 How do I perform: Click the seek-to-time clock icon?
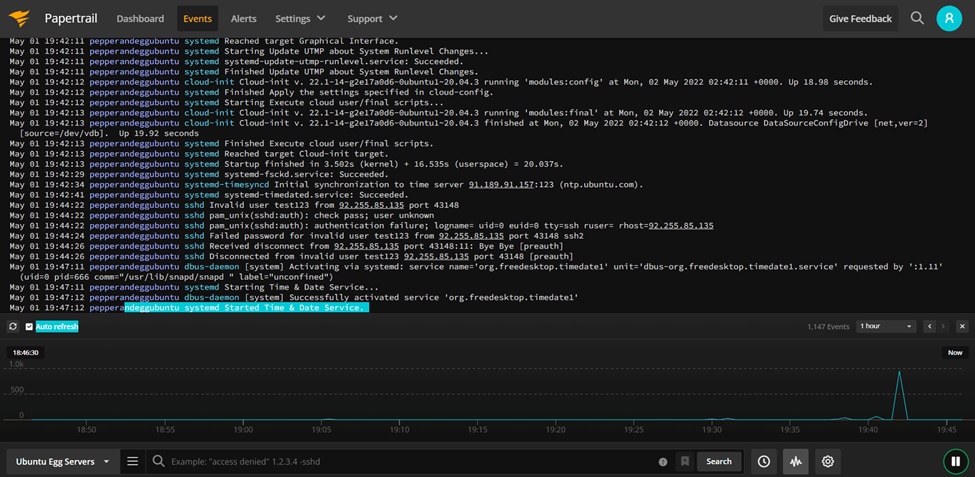coord(764,461)
